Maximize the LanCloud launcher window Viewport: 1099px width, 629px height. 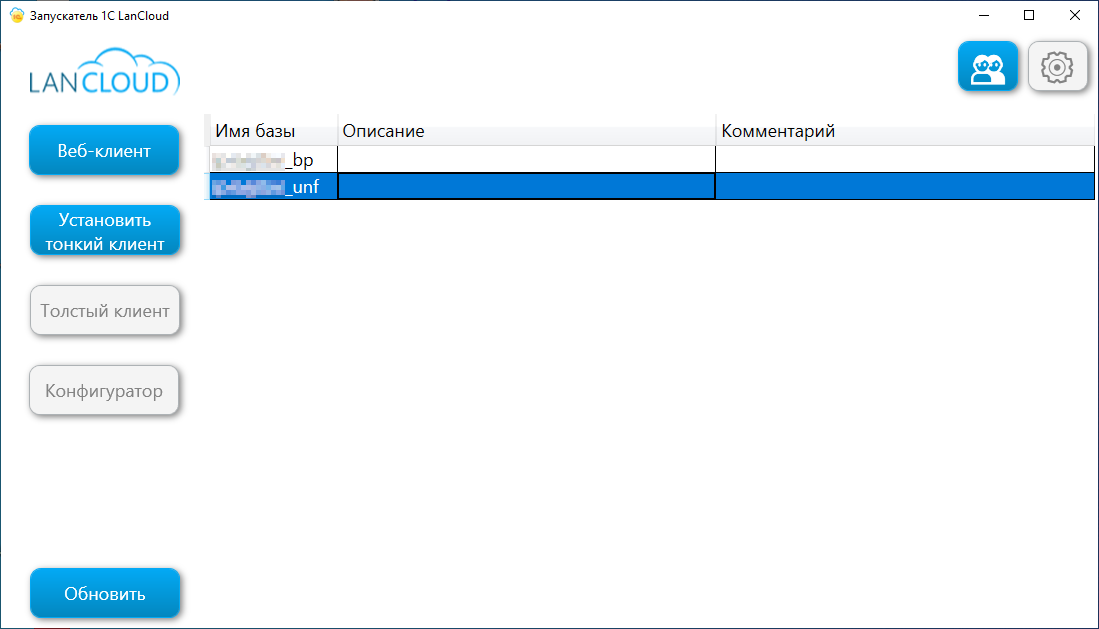click(1029, 15)
